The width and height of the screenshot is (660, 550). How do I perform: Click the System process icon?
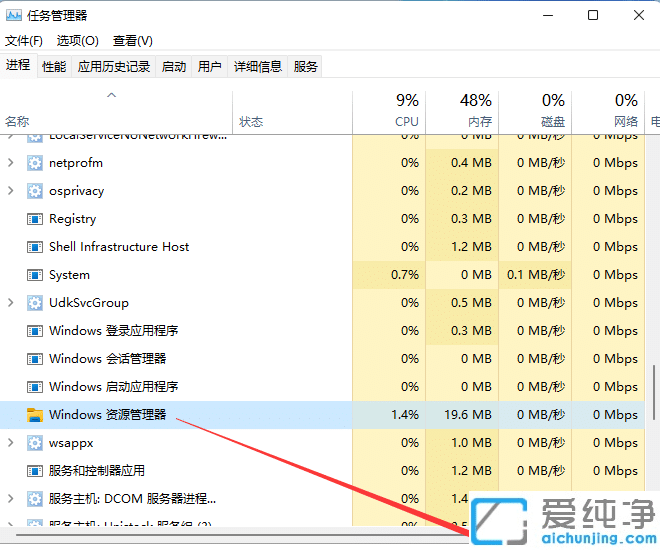coord(35,275)
